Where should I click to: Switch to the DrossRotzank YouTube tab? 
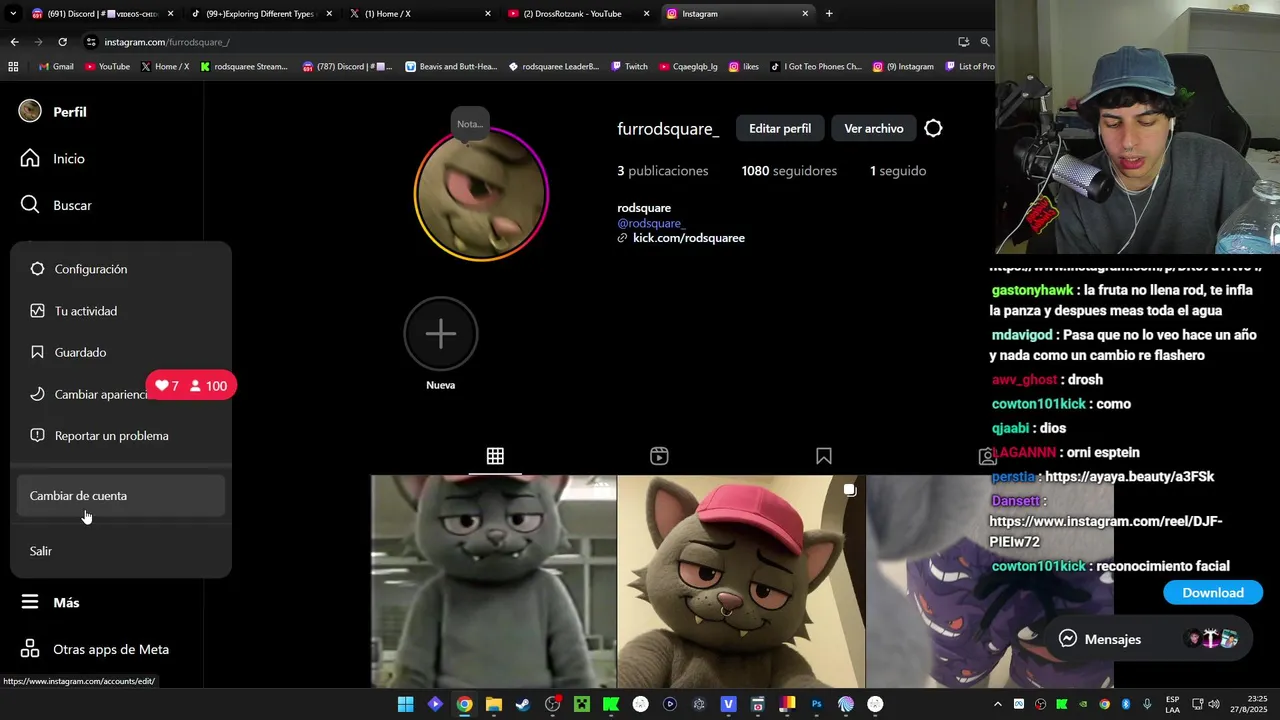click(578, 14)
